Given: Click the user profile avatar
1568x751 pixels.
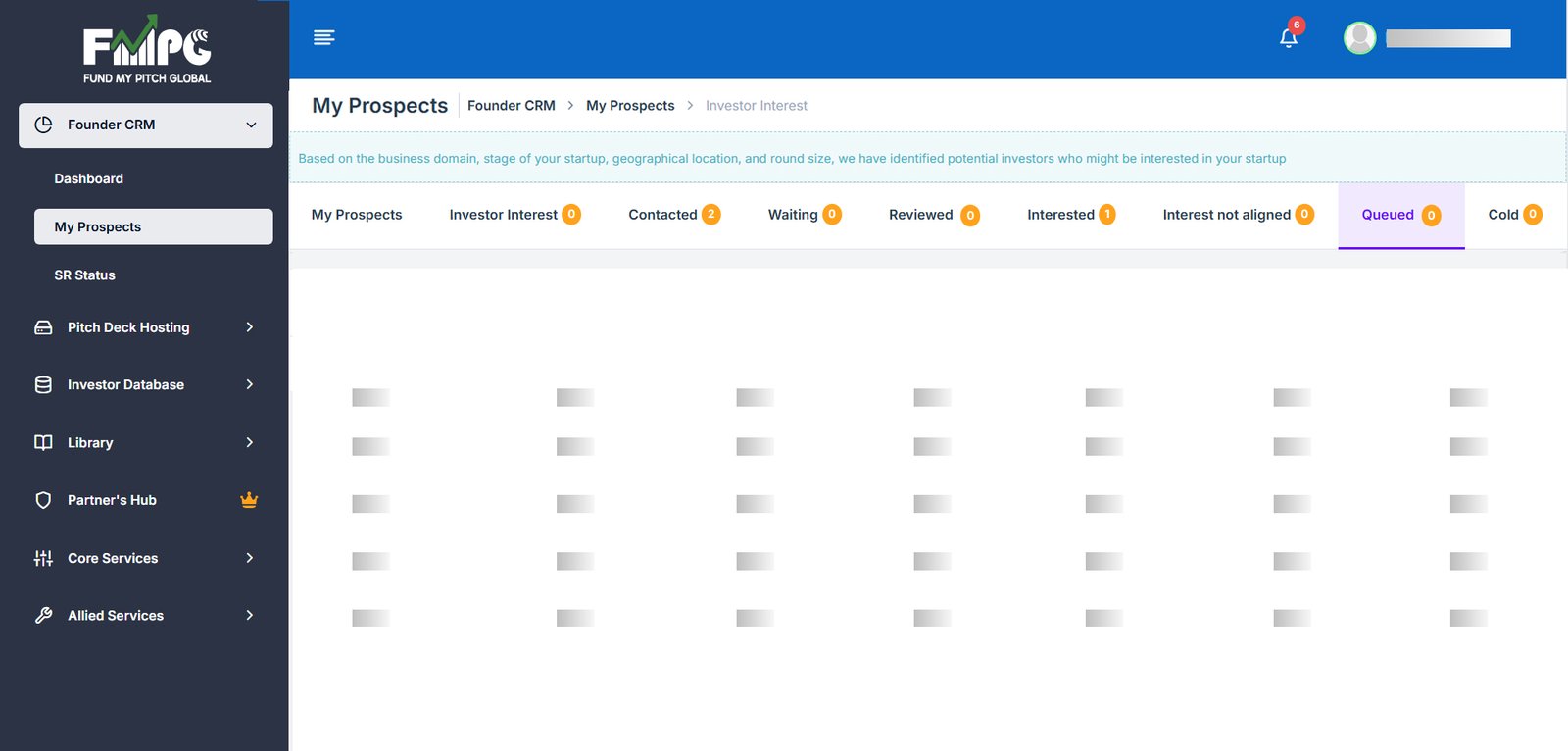Looking at the screenshot, I should [1359, 38].
